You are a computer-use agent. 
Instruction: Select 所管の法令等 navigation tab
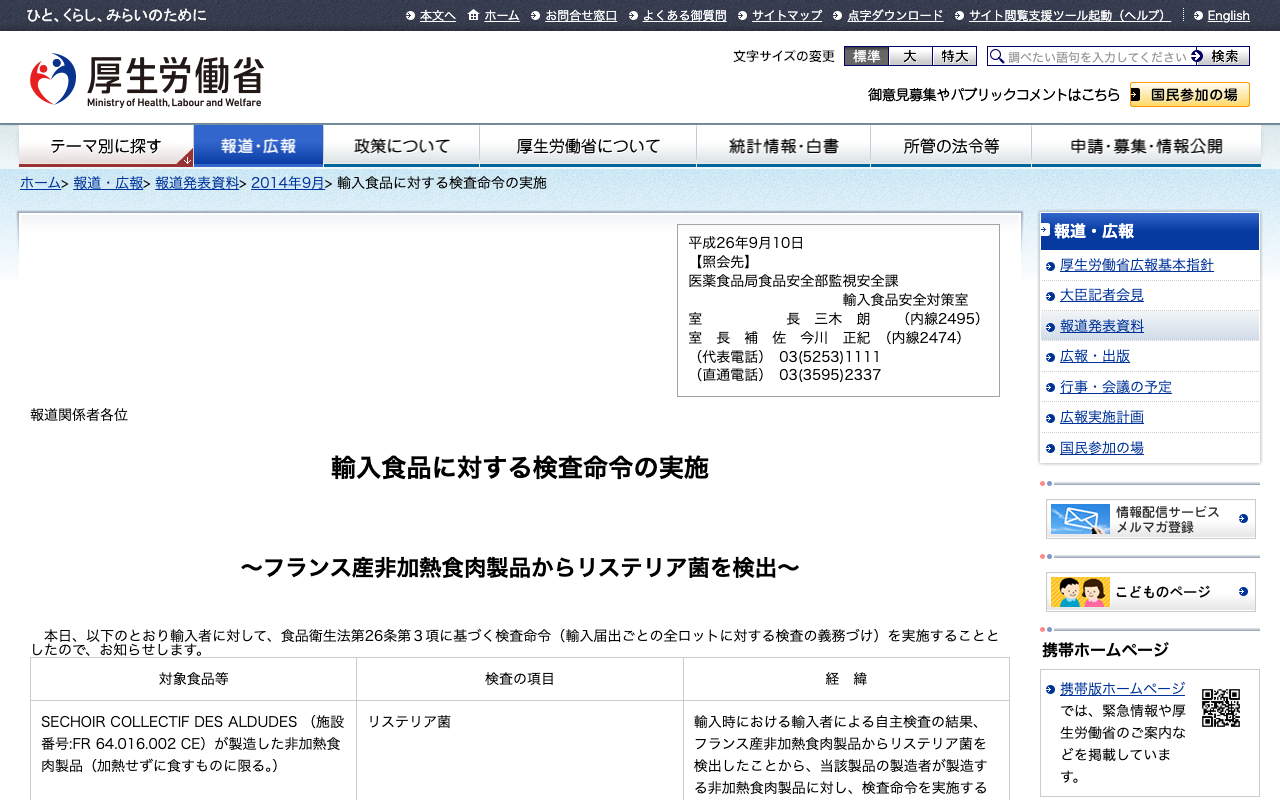[951, 146]
